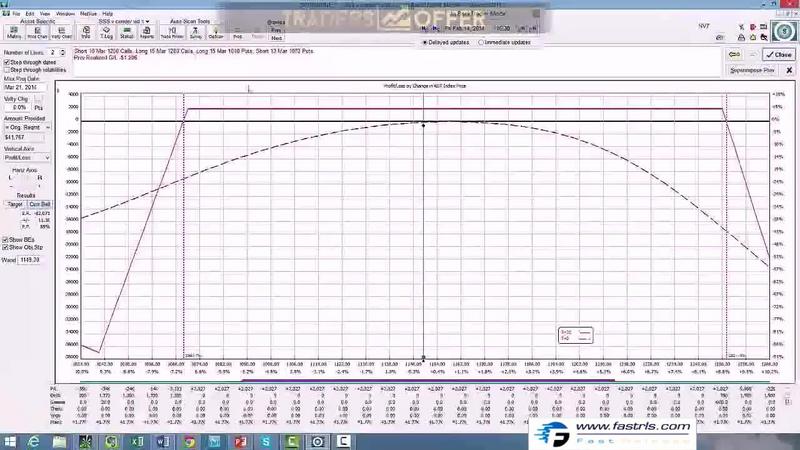Click the black X icon beside Superimpose Plot
The width and height of the screenshot is (800, 450).
coord(789,70)
